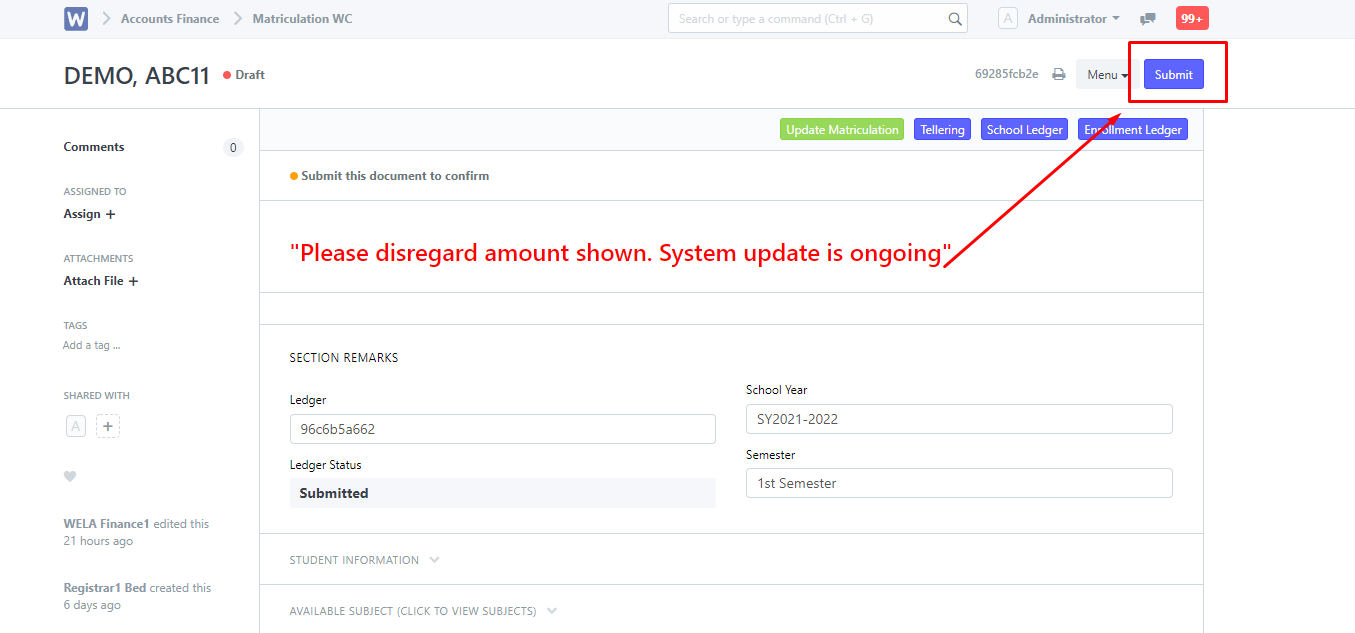This screenshot has height=633, width=1355.
Task: Expand Available Subject section
Action: click(424, 611)
